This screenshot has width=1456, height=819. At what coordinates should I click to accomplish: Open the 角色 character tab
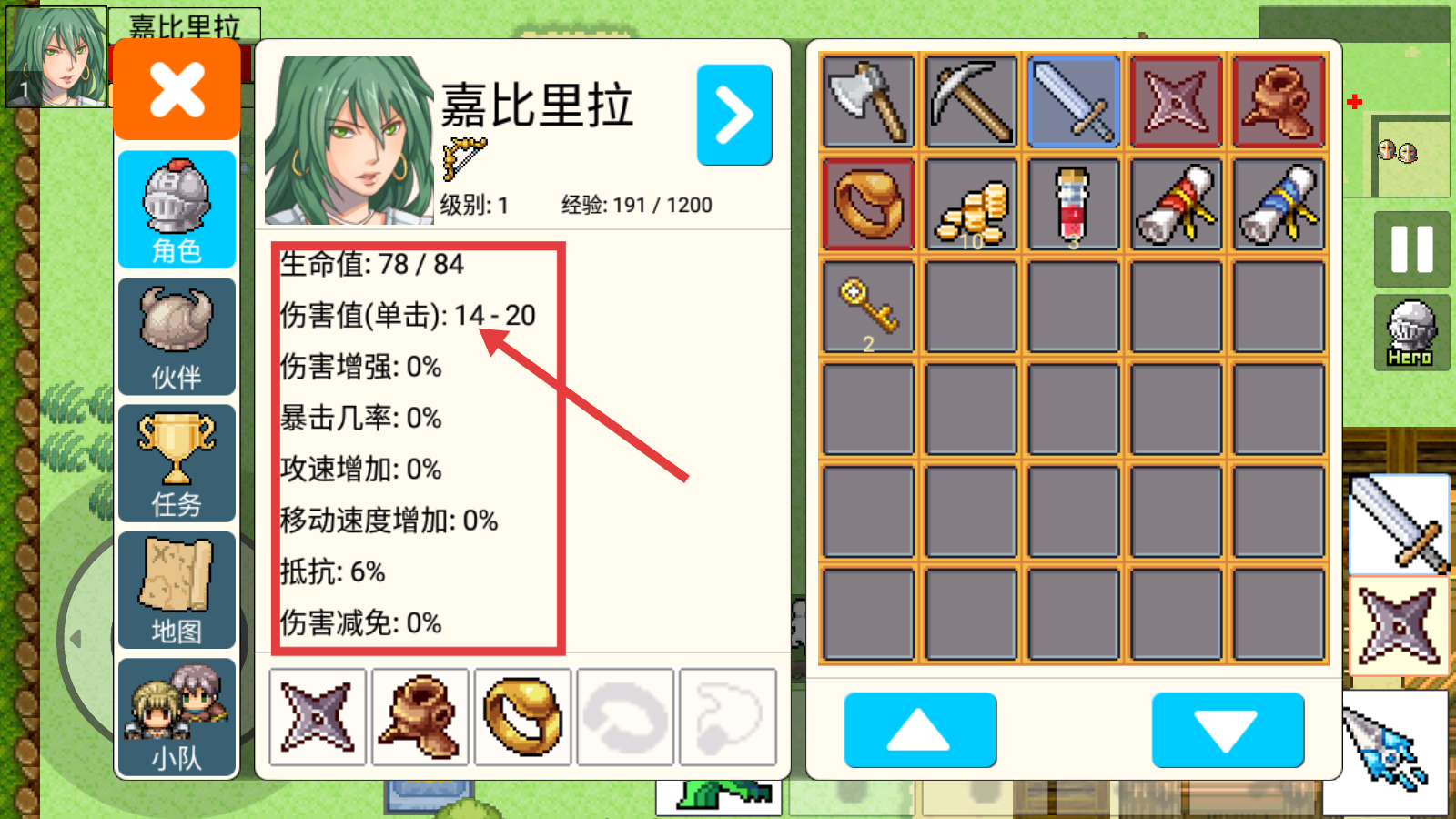(x=177, y=209)
